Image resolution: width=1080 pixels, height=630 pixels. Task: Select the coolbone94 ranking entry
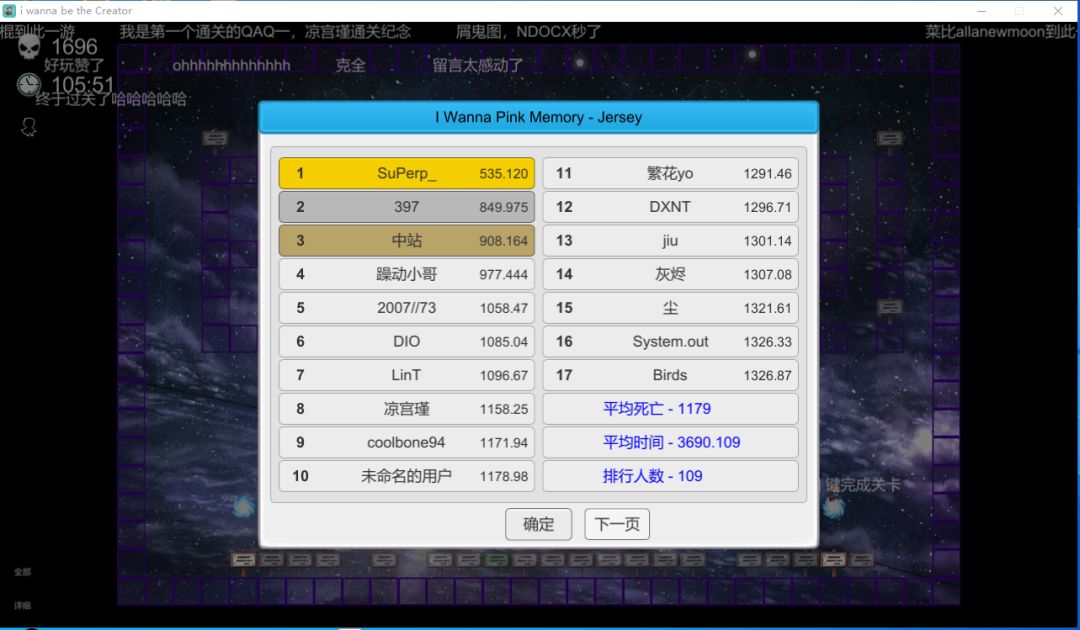[x=406, y=442]
